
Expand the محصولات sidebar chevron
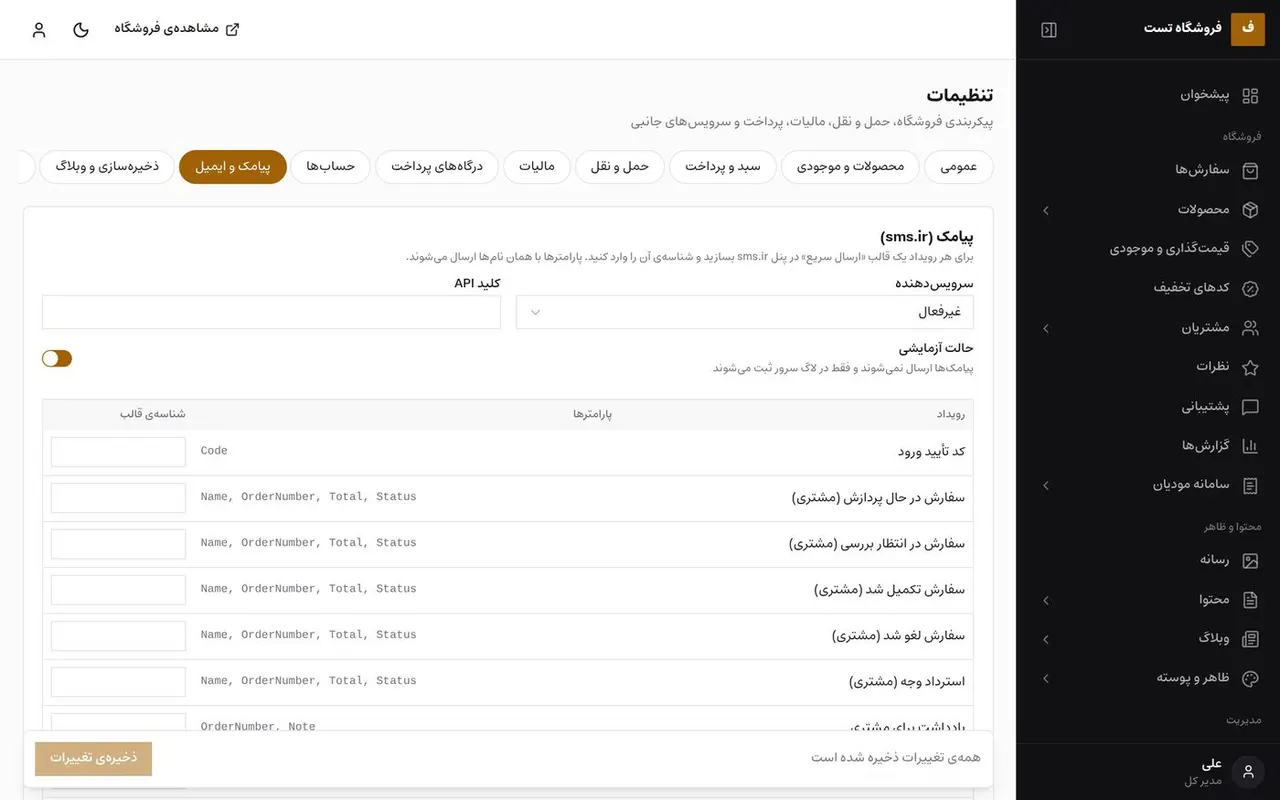1046,210
